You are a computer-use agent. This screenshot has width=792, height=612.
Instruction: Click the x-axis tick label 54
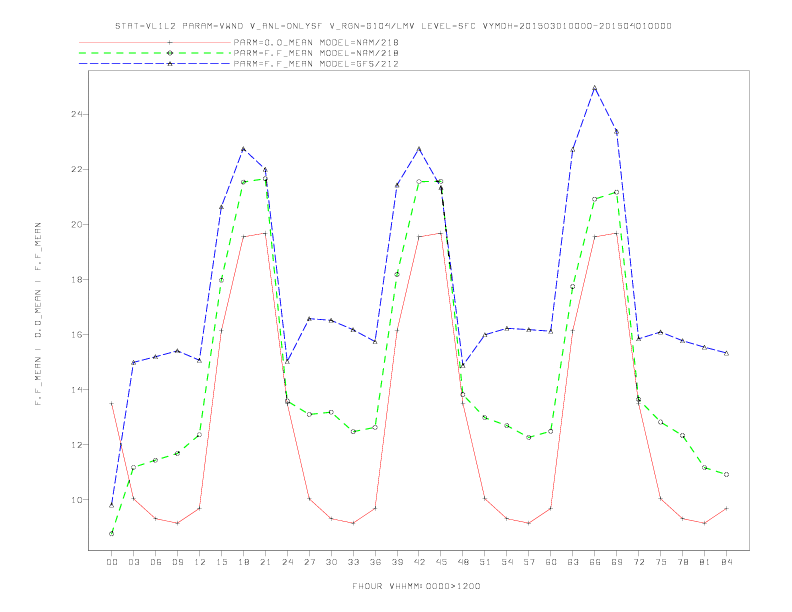pos(507,562)
